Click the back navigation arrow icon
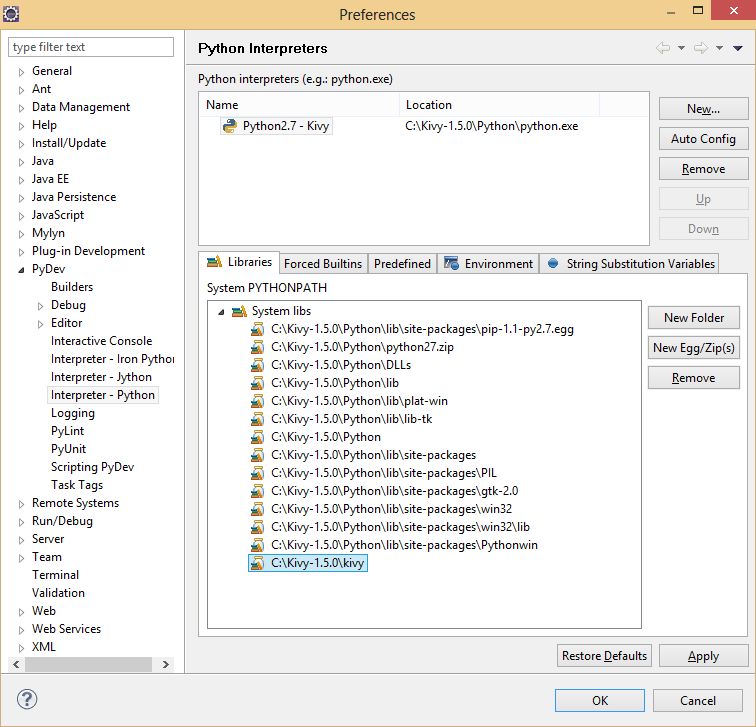756x727 pixels. pyautogui.click(x=663, y=48)
